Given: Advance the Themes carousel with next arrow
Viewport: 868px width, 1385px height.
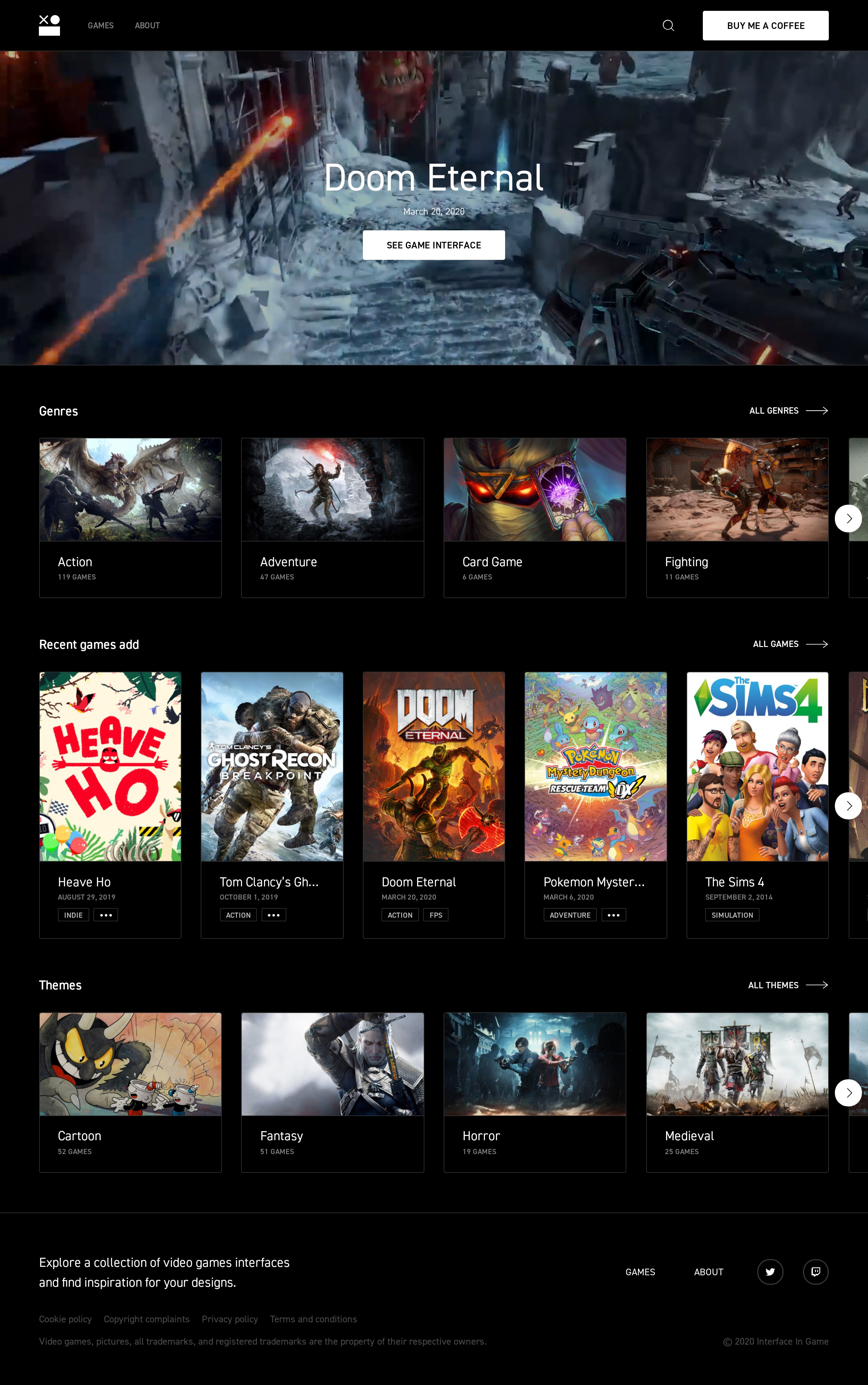Looking at the screenshot, I should pyautogui.click(x=848, y=1092).
